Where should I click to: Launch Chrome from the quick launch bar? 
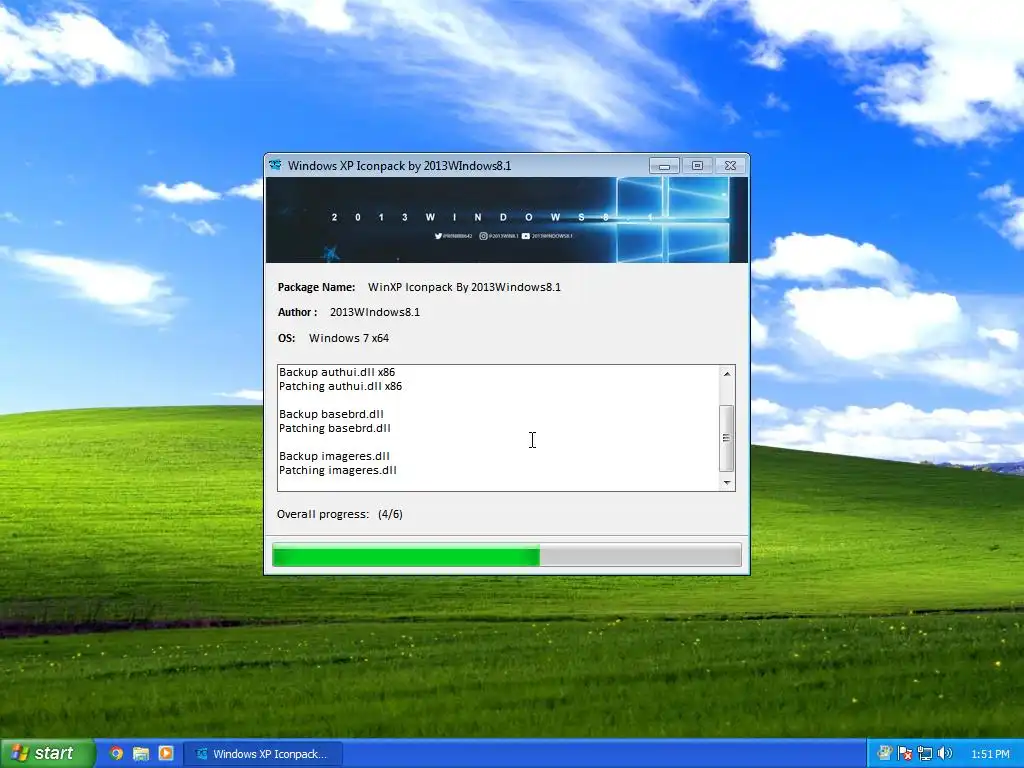116,753
